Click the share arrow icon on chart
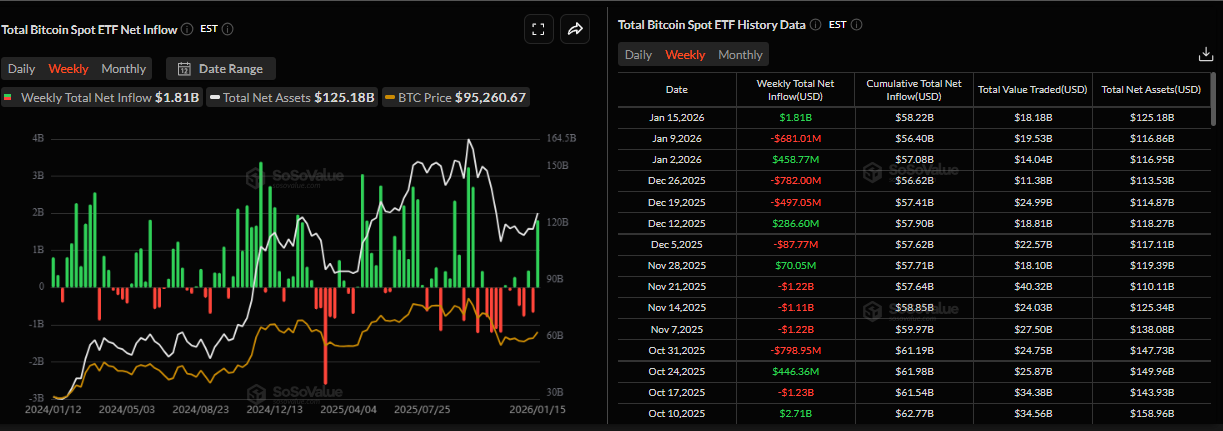 coord(575,29)
